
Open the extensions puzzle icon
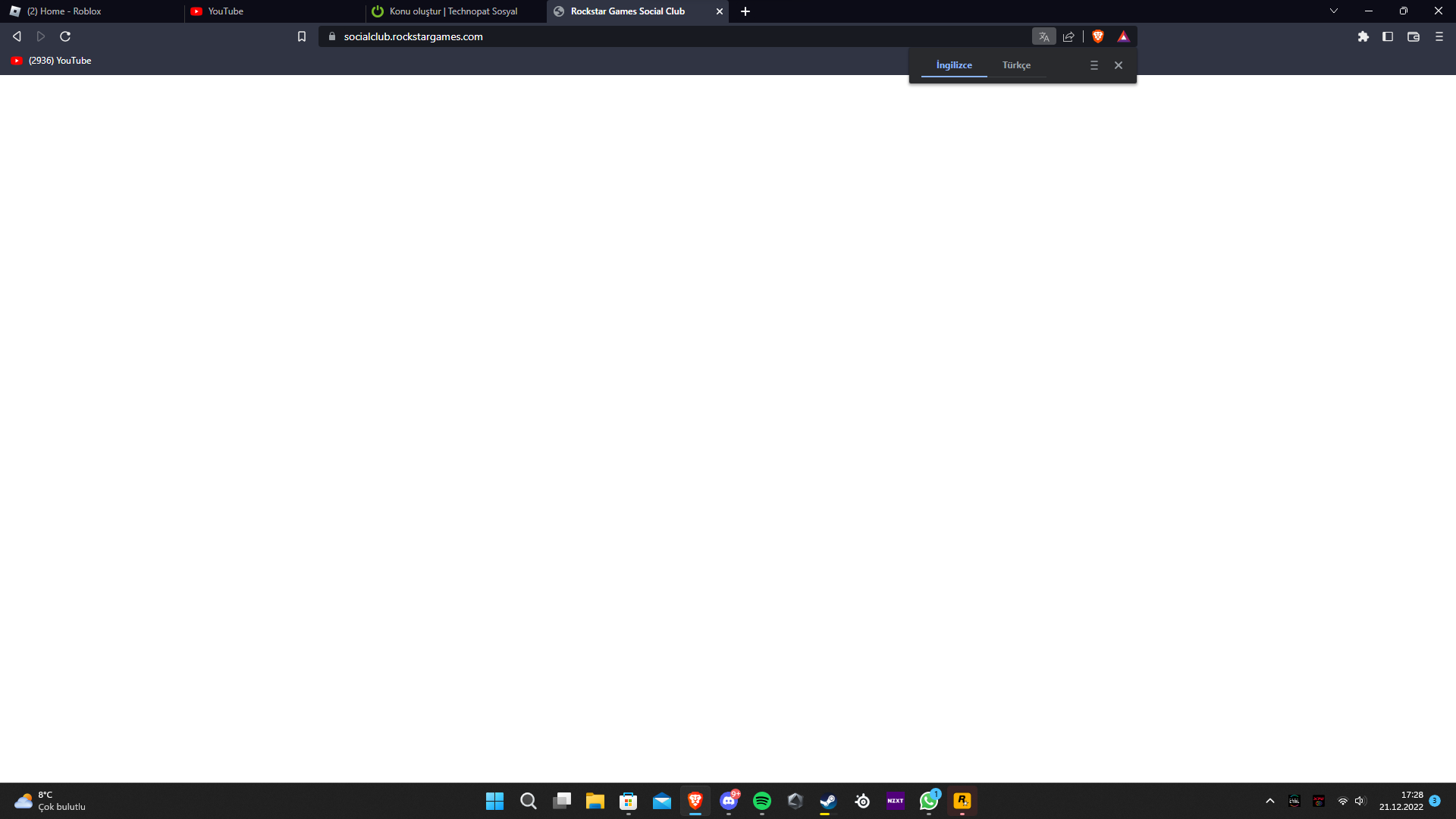coord(1363,36)
